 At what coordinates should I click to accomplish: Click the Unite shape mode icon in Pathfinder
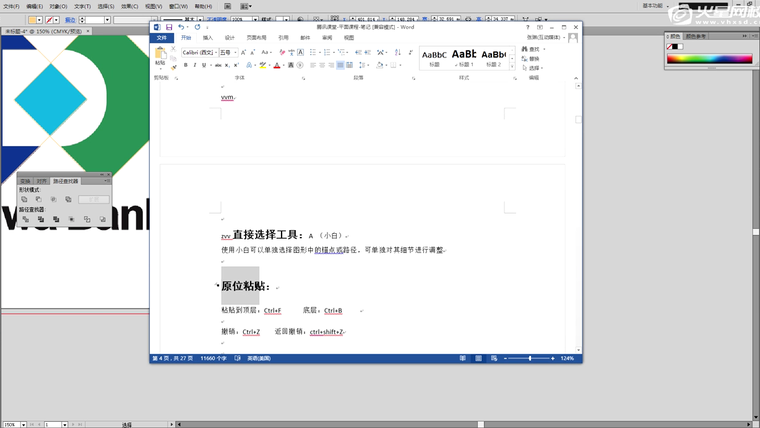pyautogui.click(x=24, y=199)
